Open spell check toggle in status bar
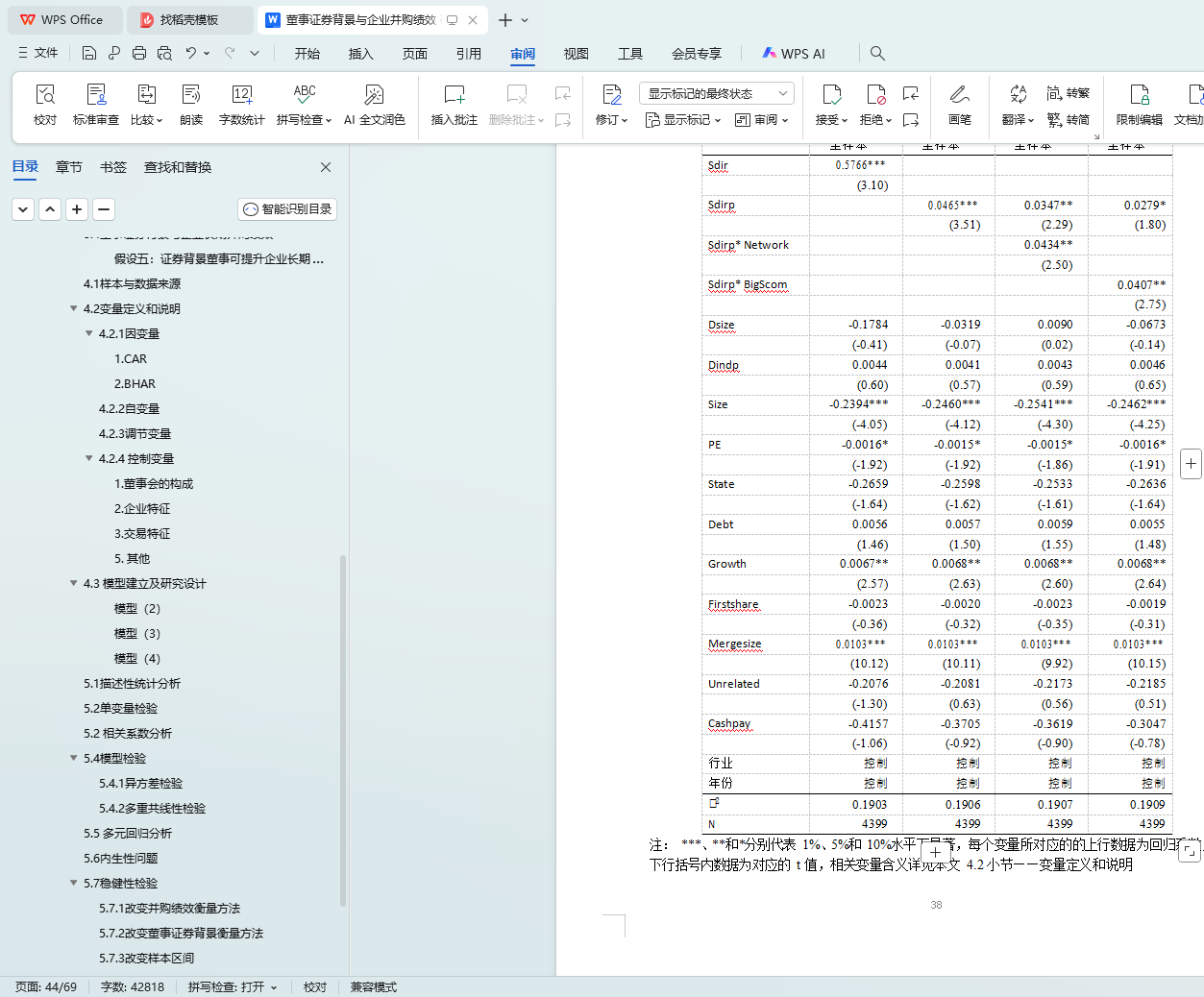1204x997 pixels. [233, 986]
